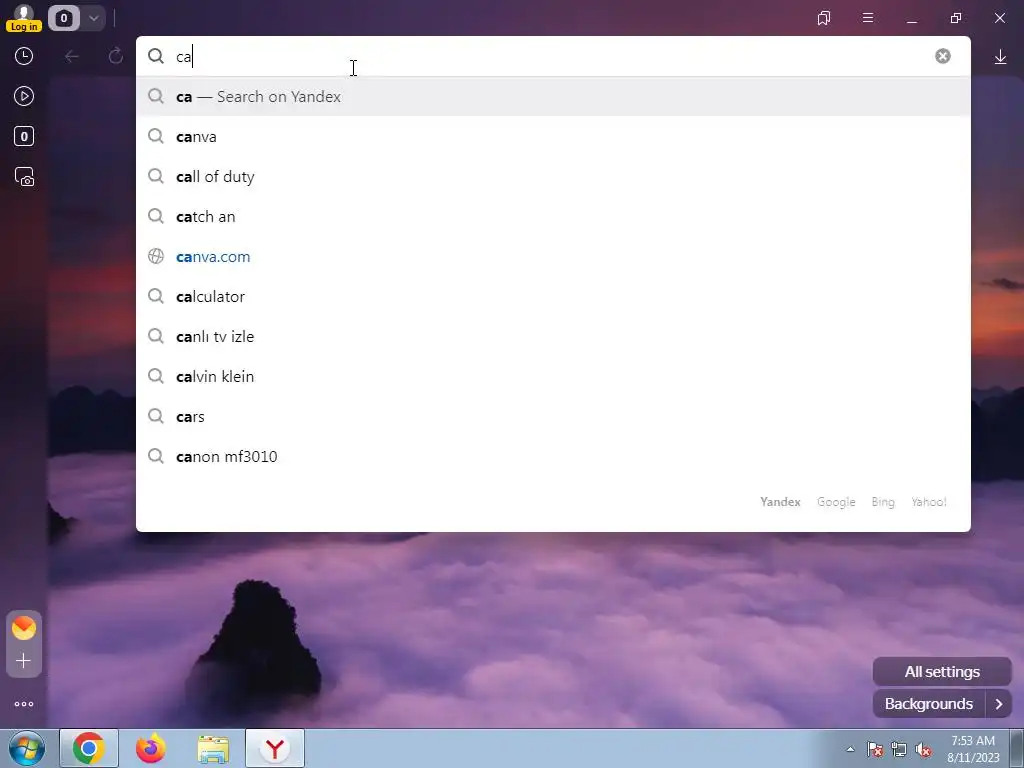Open the video play icon in sidebar
The width and height of the screenshot is (1024, 768).
24,97
